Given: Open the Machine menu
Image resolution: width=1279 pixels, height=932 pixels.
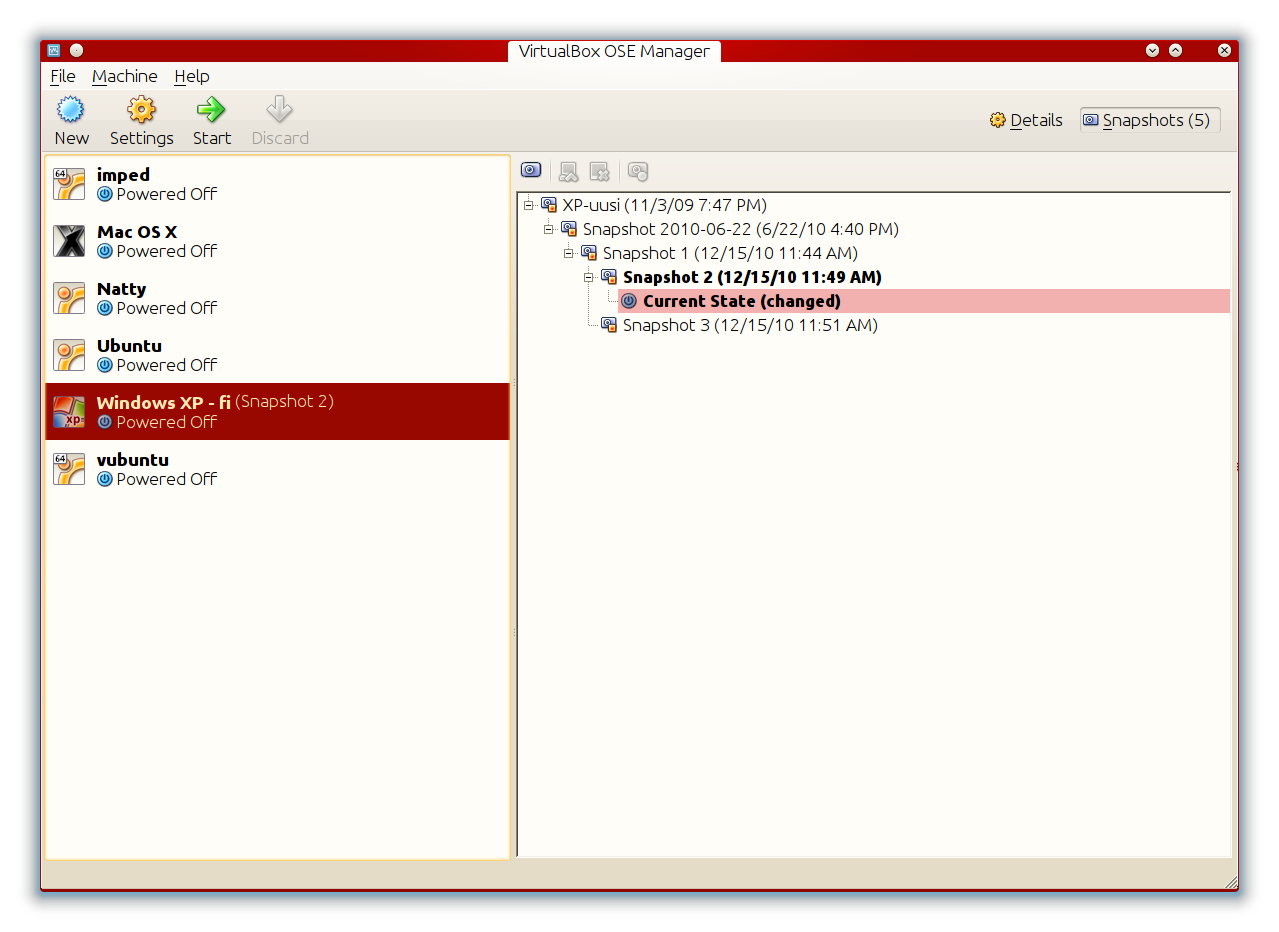Looking at the screenshot, I should [x=124, y=76].
